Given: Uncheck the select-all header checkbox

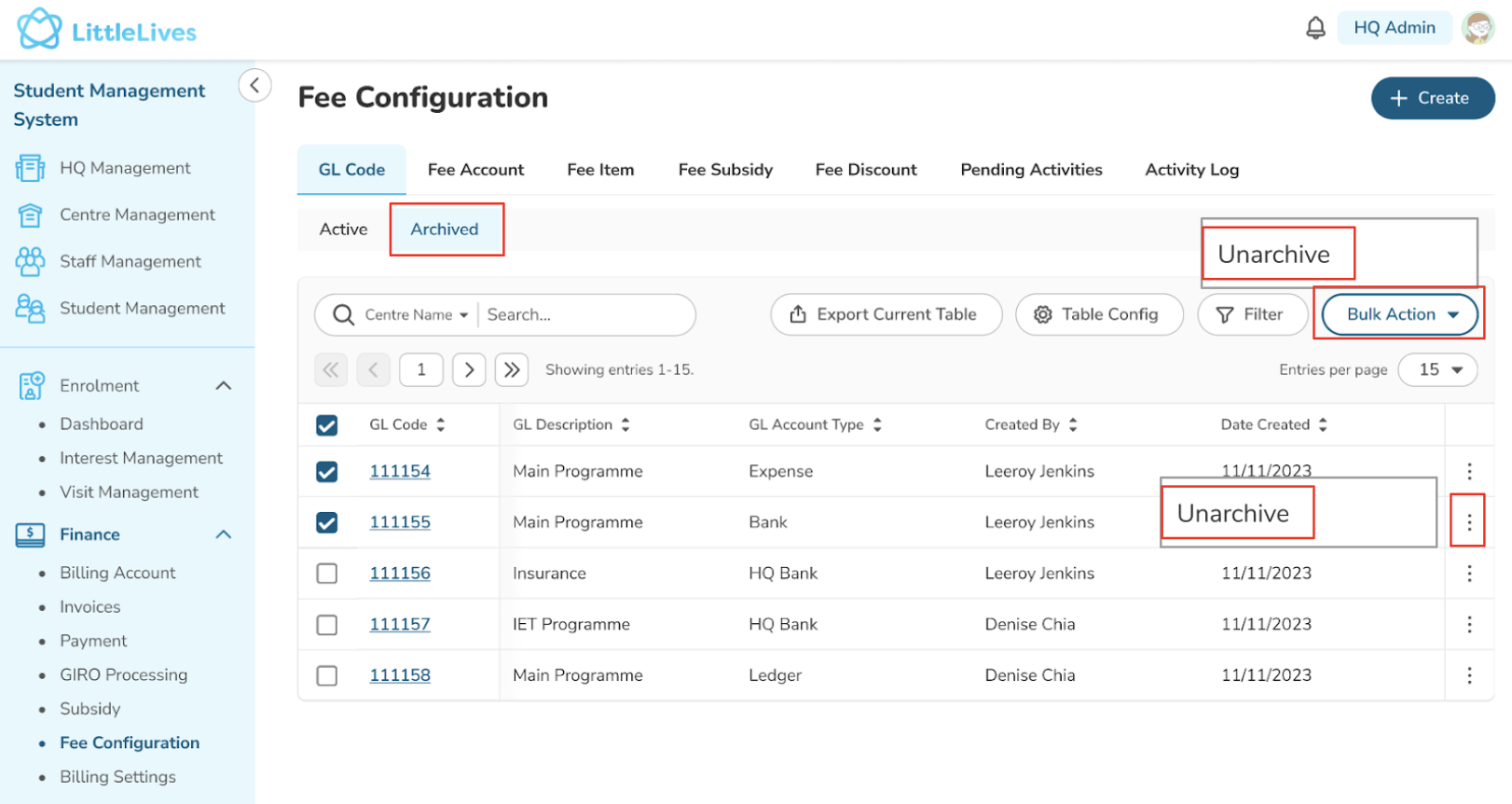Looking at the screenshot, I should pos(326,425).
